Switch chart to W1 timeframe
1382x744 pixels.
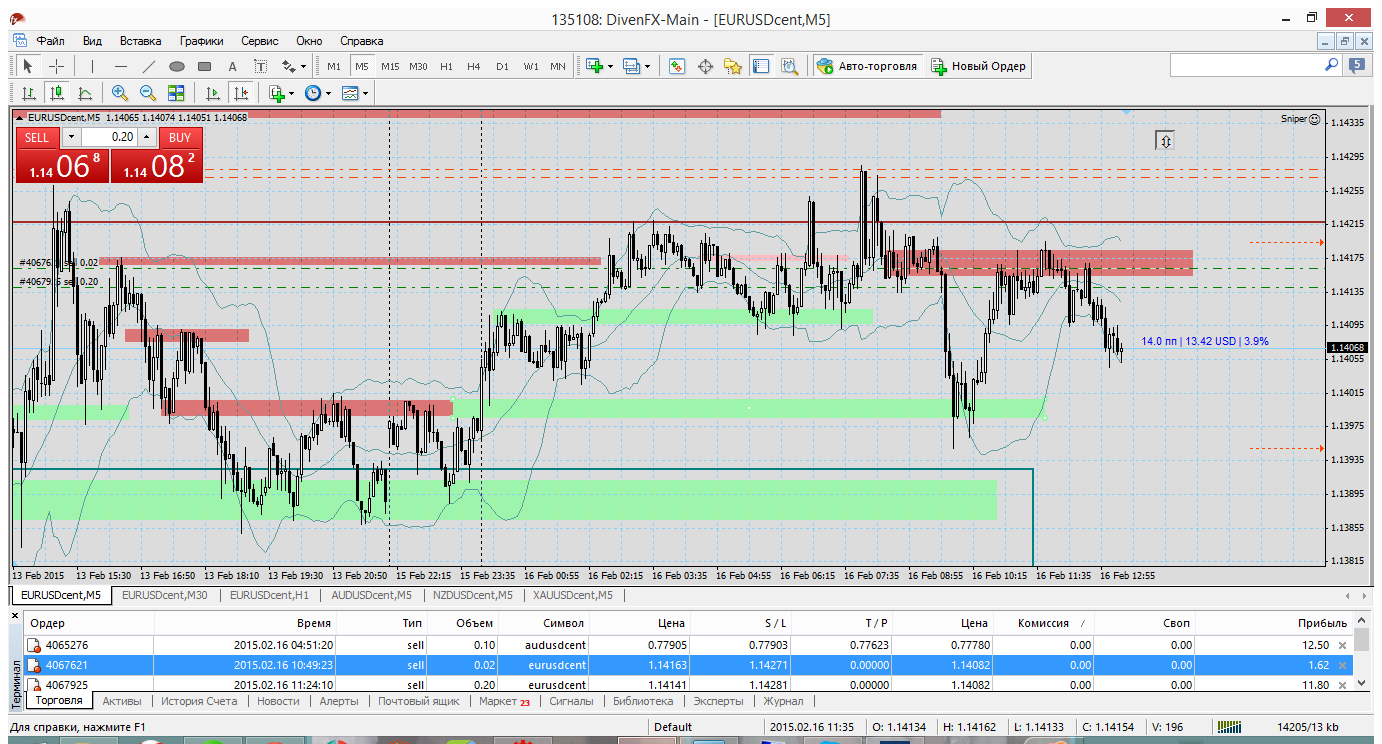pyautogui.click(x=530, y=66)
